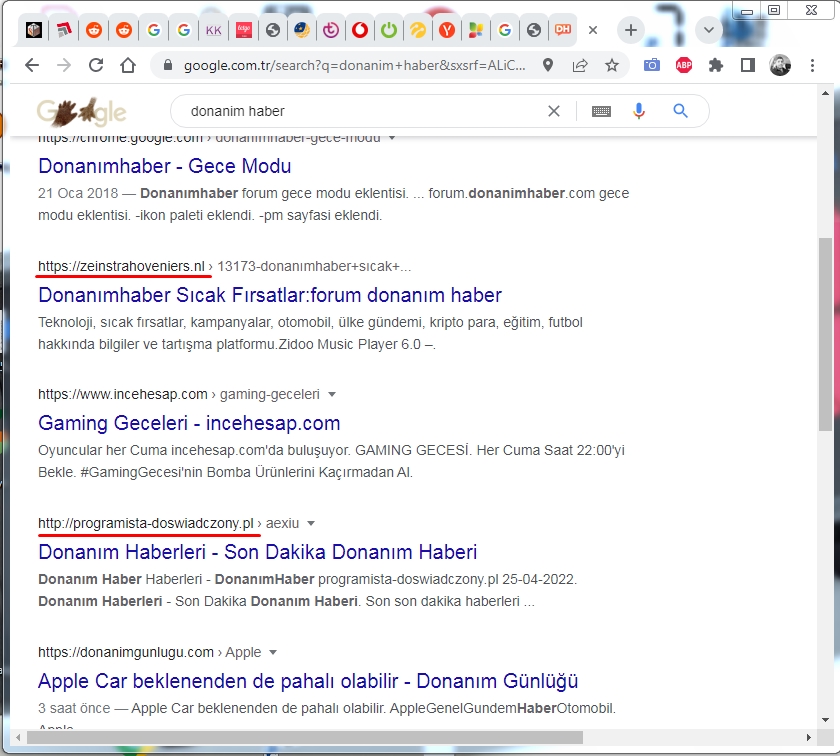Screen dimensions: 840x756
Task: Expand dropdown arrow next to aexiu
Action: tap(311, 523)
